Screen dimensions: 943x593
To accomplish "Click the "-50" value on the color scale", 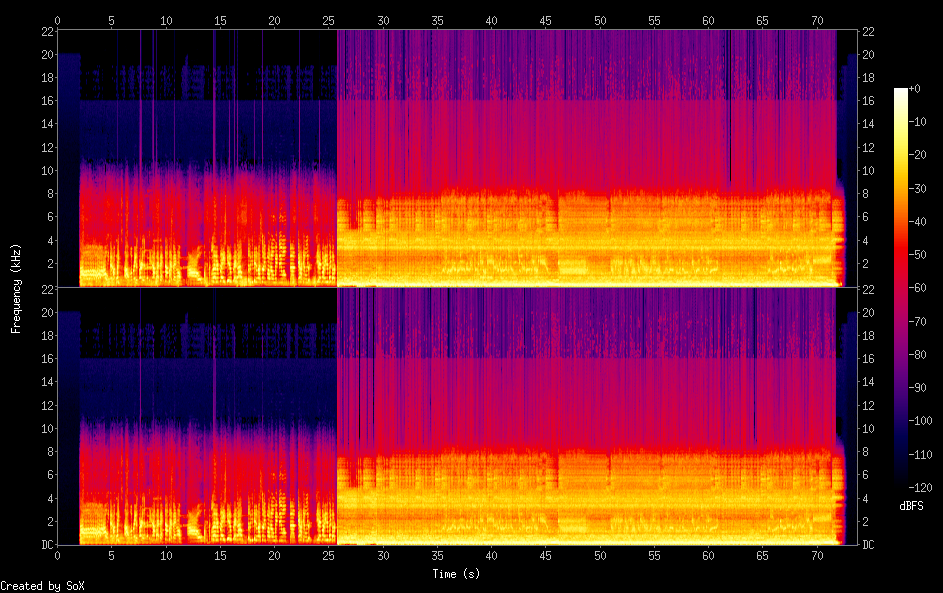I will [918, 254].
